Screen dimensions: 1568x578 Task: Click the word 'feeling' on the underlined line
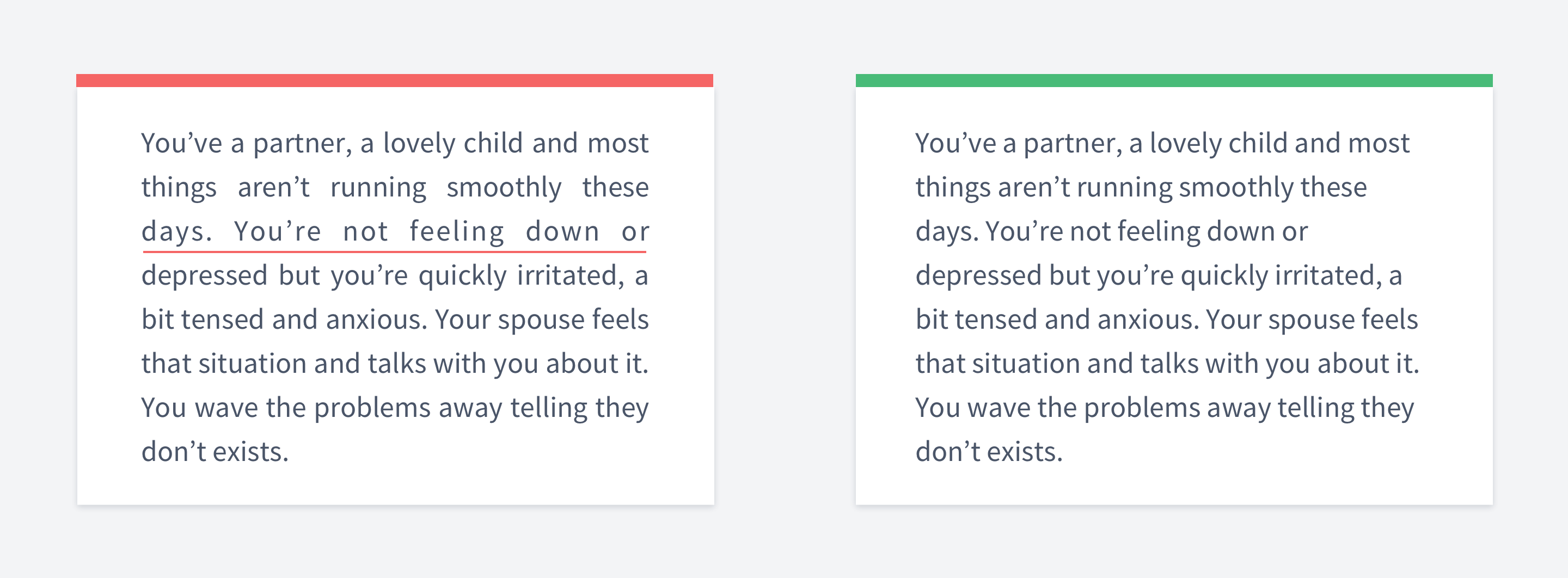coord(457,232)
